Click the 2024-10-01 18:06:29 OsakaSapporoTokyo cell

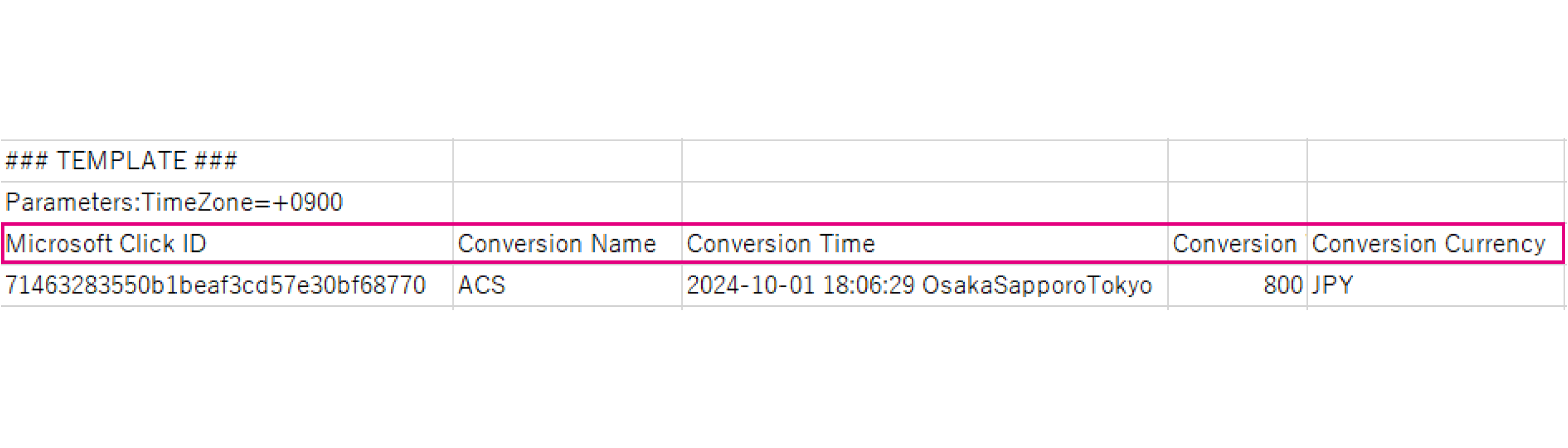click(x=925, y=285)
